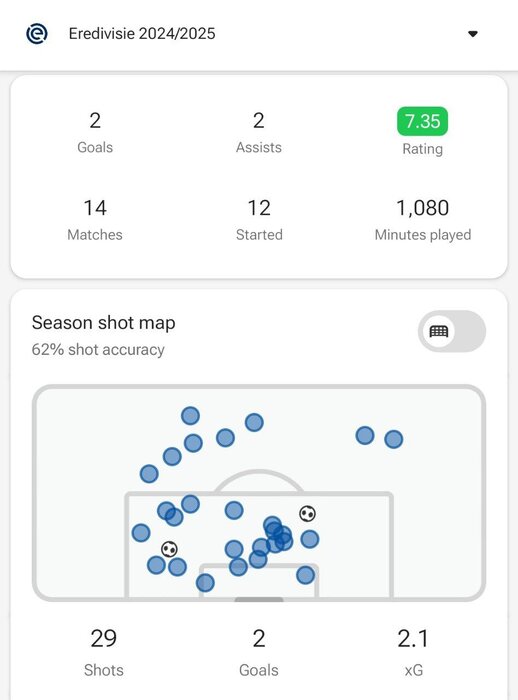Click the goal net icon on toggle

pyautogui.click(x=439, y=331)
